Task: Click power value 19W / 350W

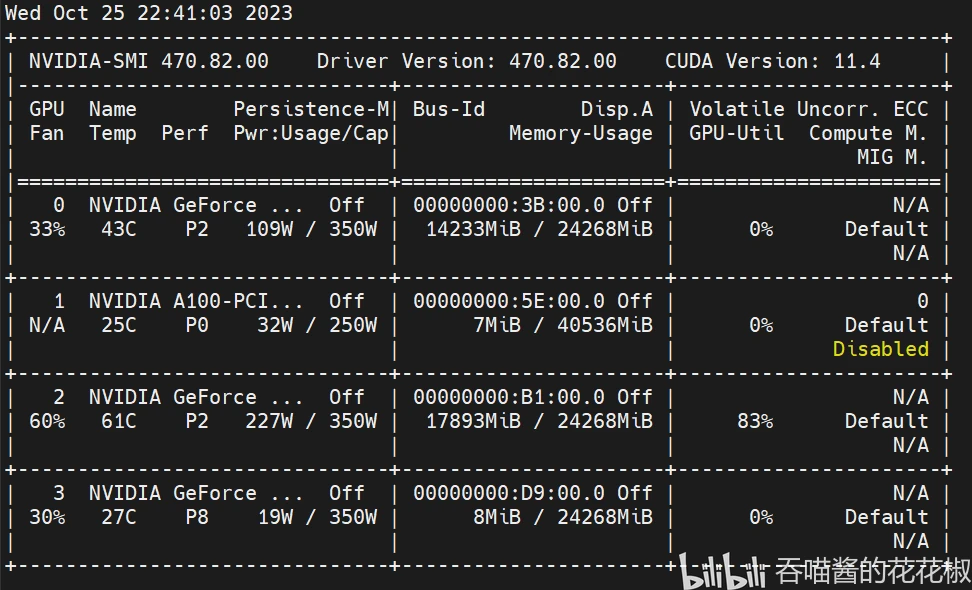Action: pos(317,517)
